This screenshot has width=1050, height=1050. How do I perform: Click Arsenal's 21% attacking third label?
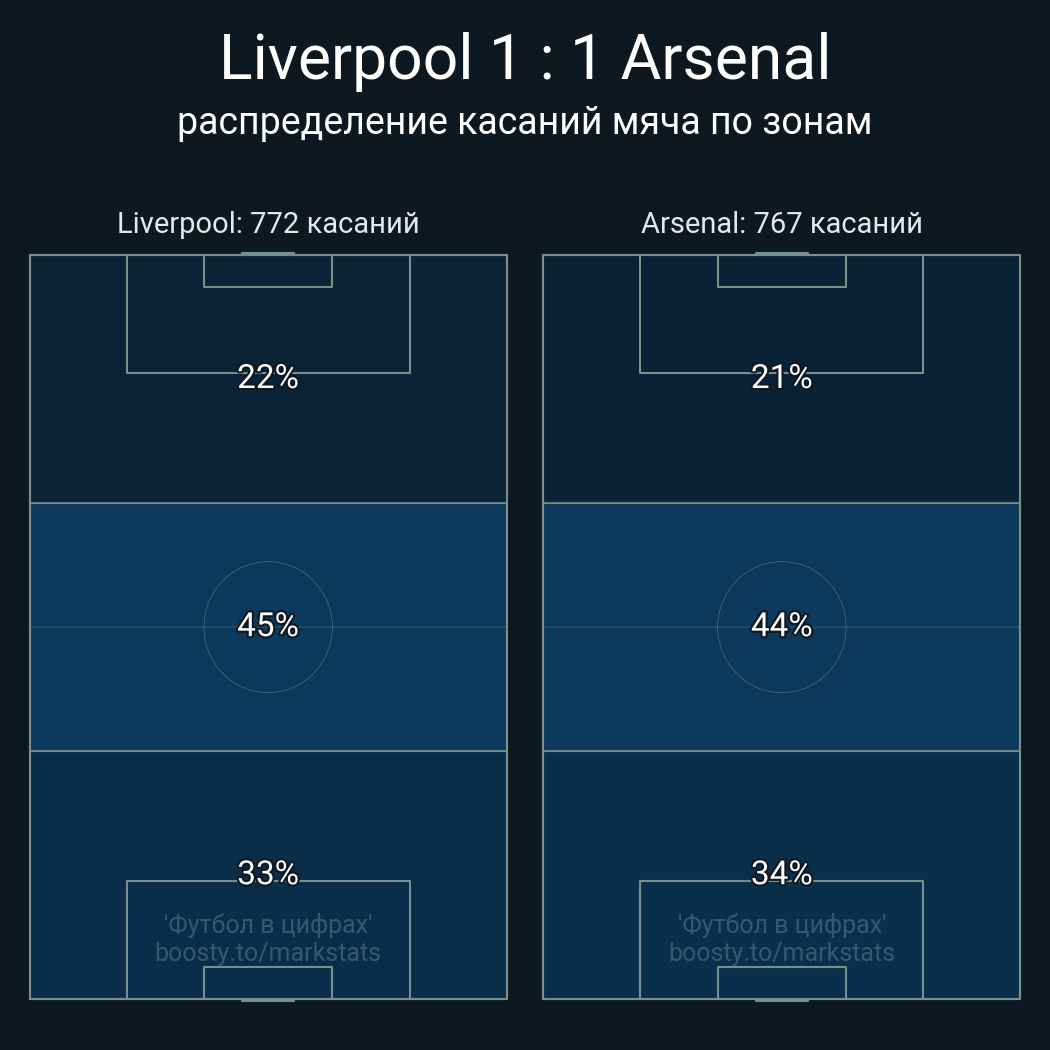coord(781,377)
